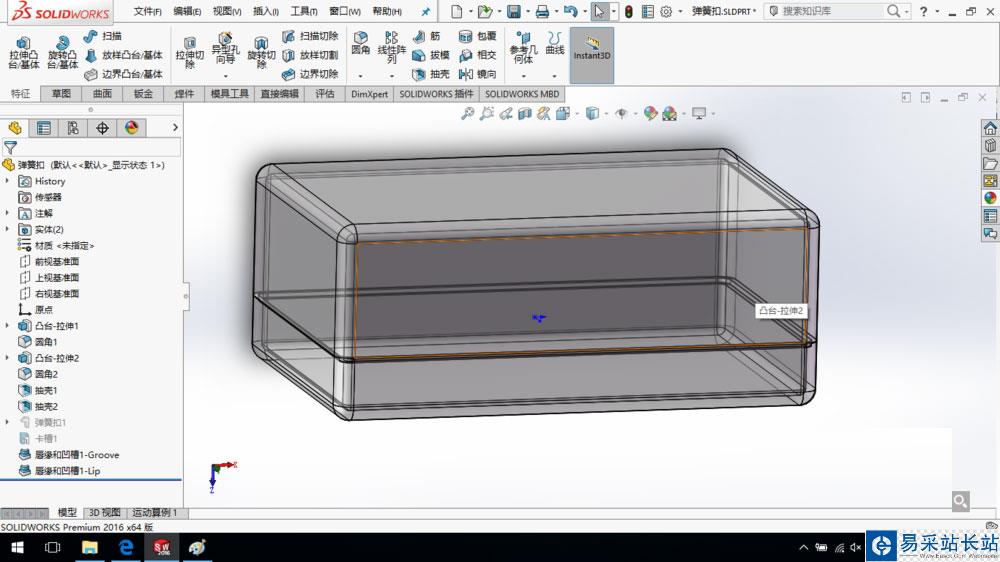Open the Options gear icon

[x=666, y=11]
